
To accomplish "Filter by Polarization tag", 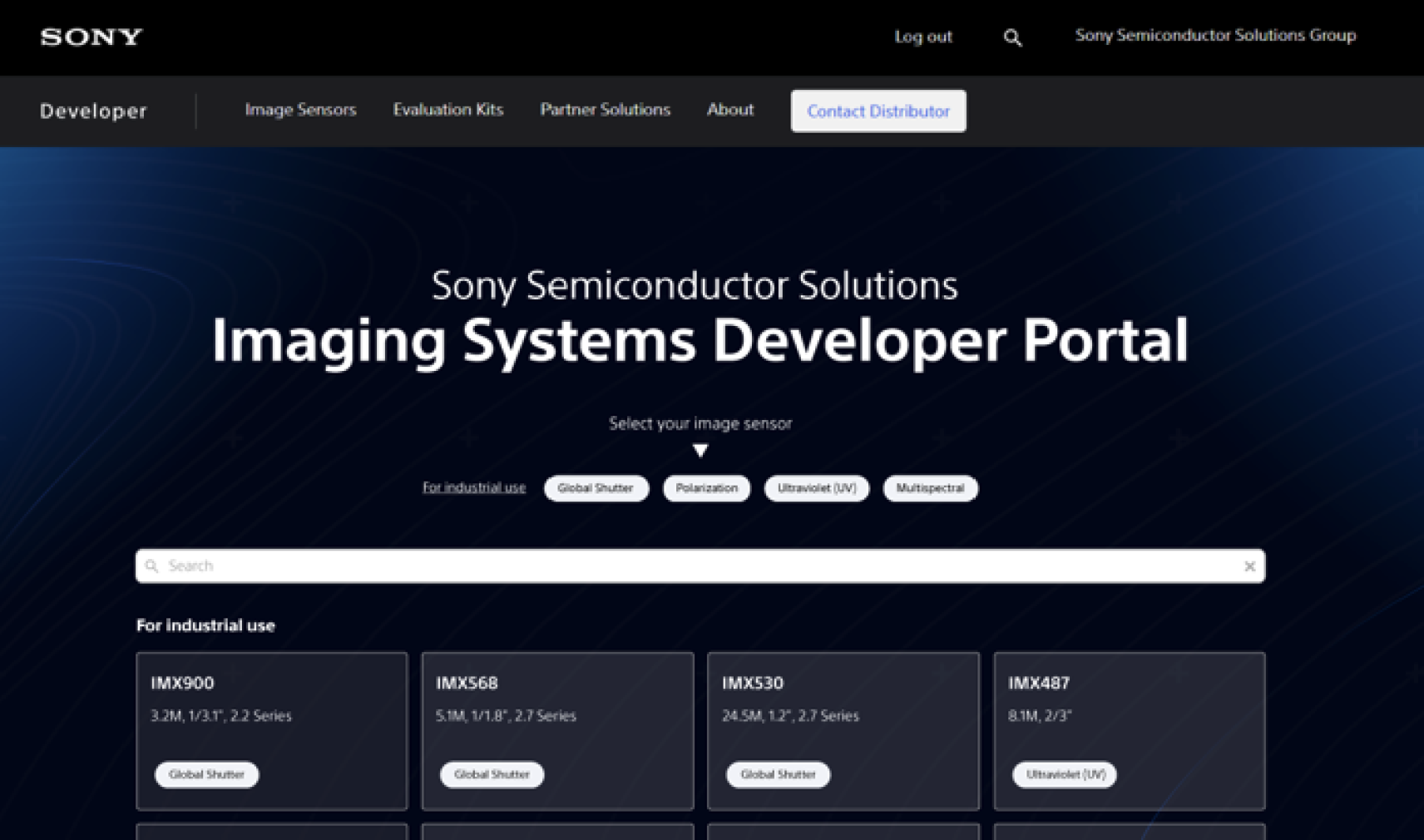I will 706,488.
